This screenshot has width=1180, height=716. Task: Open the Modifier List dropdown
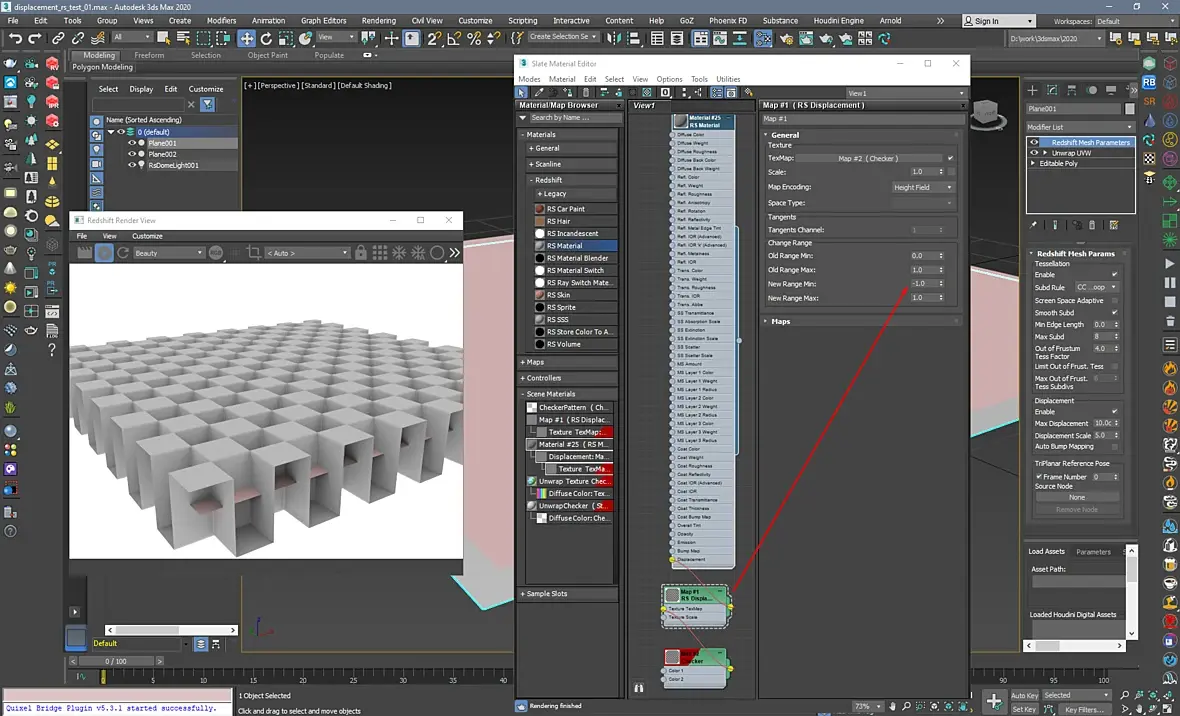click(x=1081, y=127)
